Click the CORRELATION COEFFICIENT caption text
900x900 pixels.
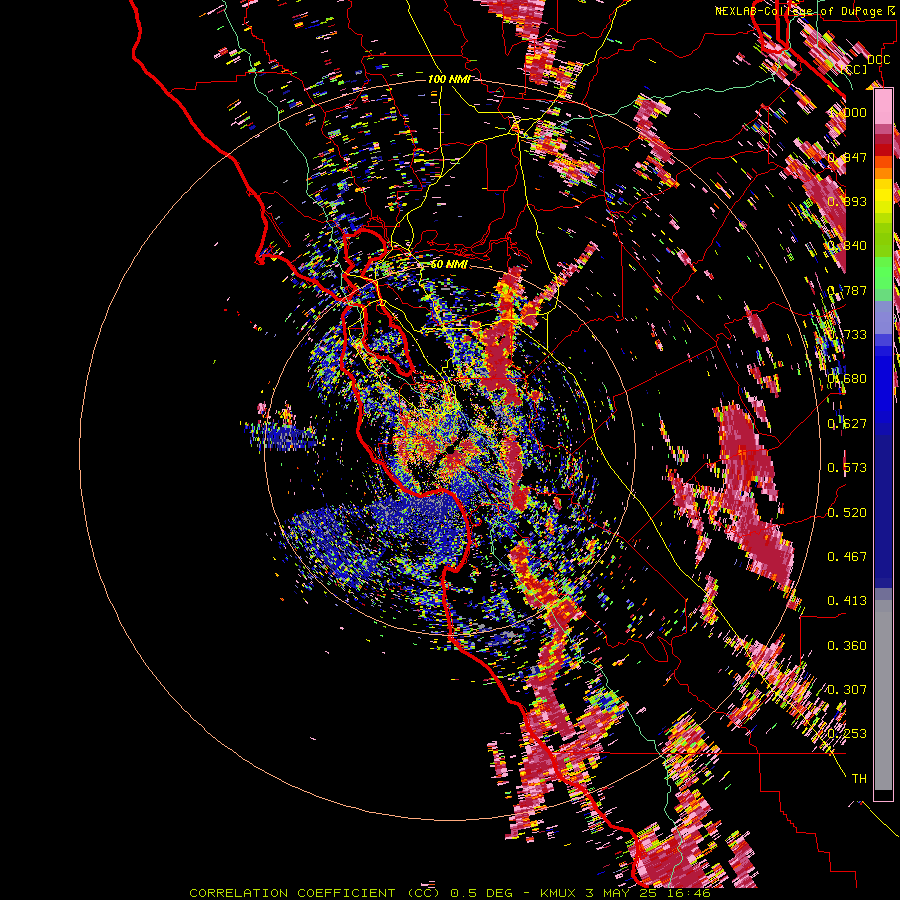tap(292, 893)
